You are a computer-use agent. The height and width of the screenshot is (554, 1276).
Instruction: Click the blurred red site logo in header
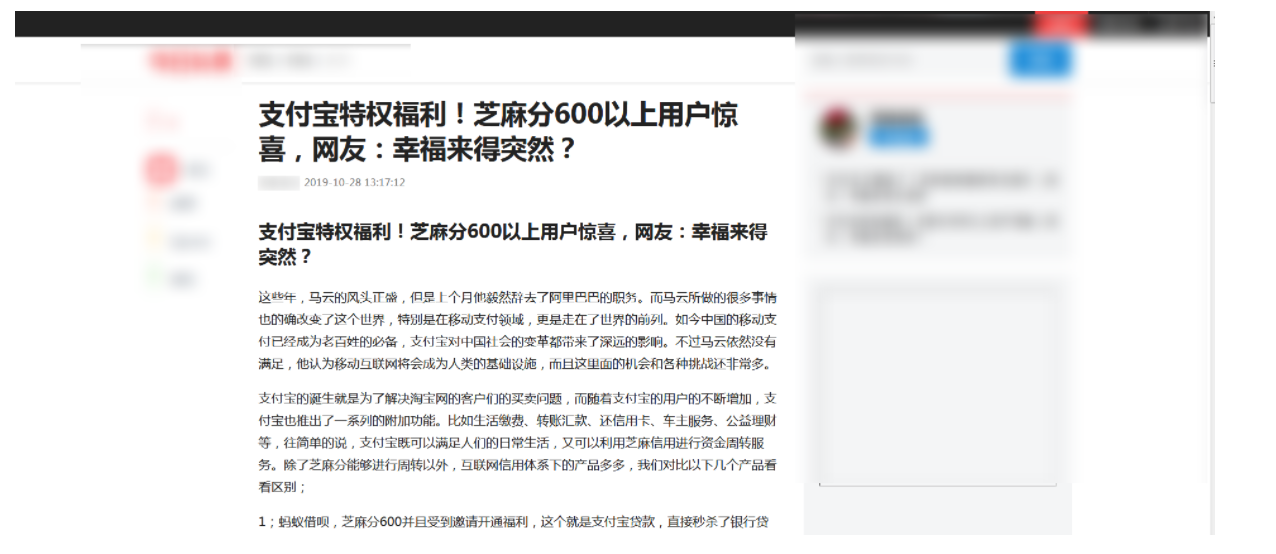tap(191, 61)
